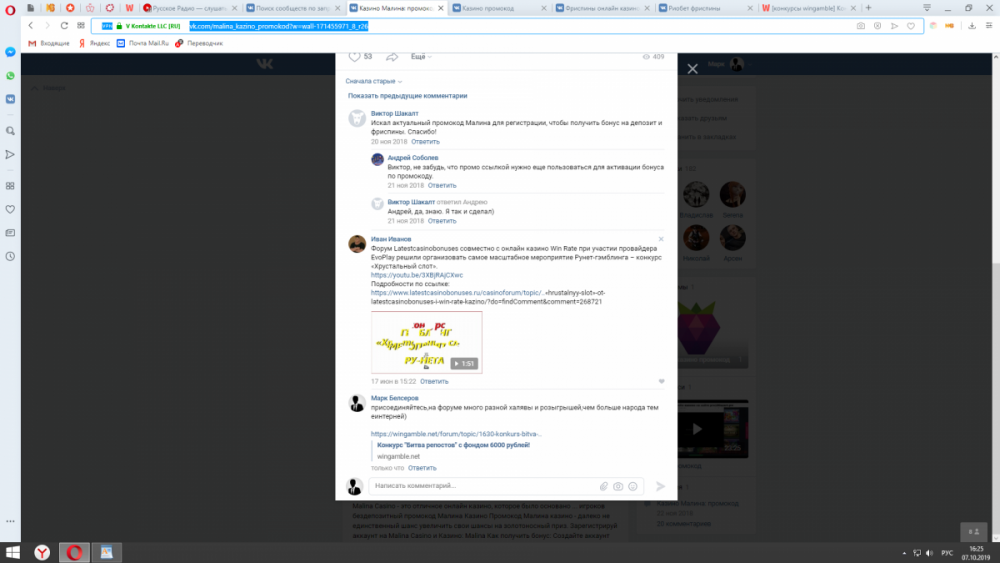The height and width of the screenshot is (563, 1000).
Task: Open VK messenger in Opera sidebar
Action: [x=10, y=99]
